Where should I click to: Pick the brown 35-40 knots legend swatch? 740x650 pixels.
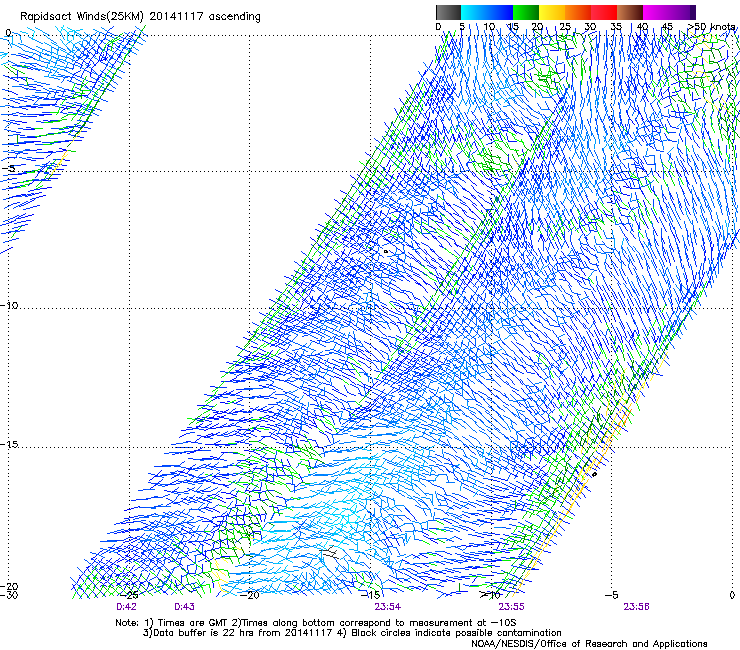click(x=630, y=12)
